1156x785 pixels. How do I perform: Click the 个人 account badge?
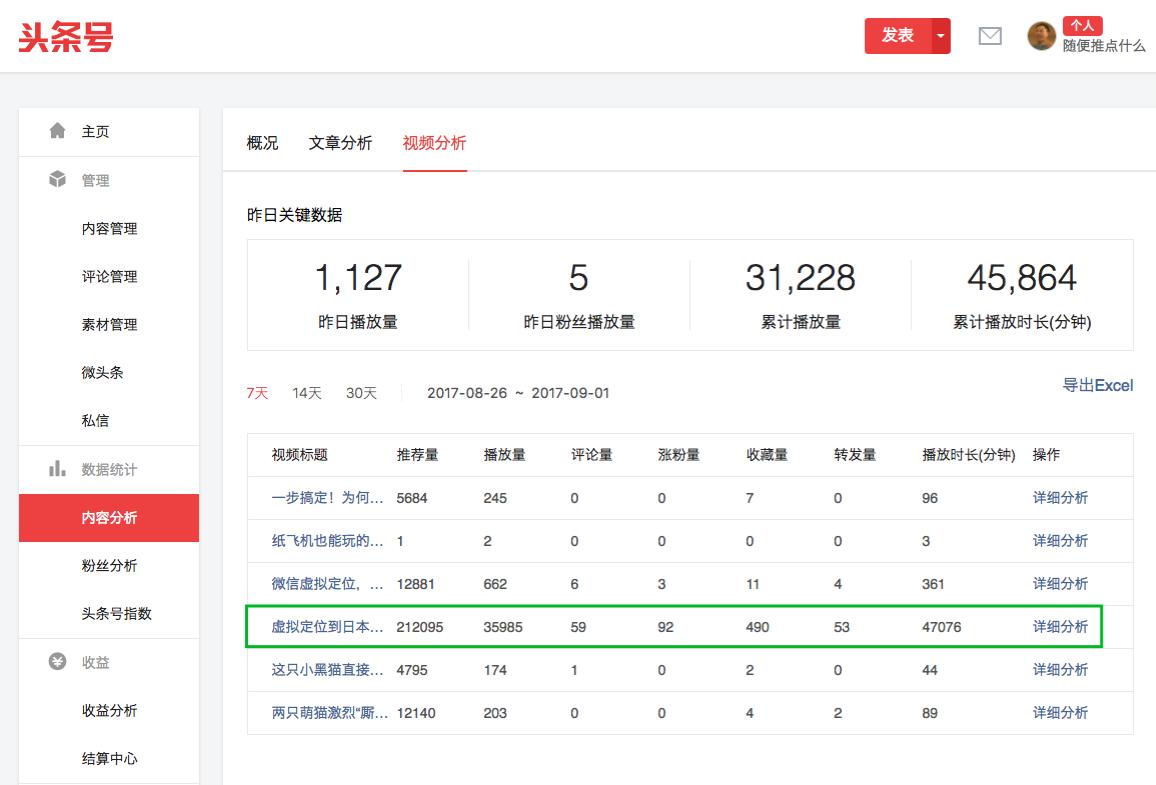(1084, 26)
